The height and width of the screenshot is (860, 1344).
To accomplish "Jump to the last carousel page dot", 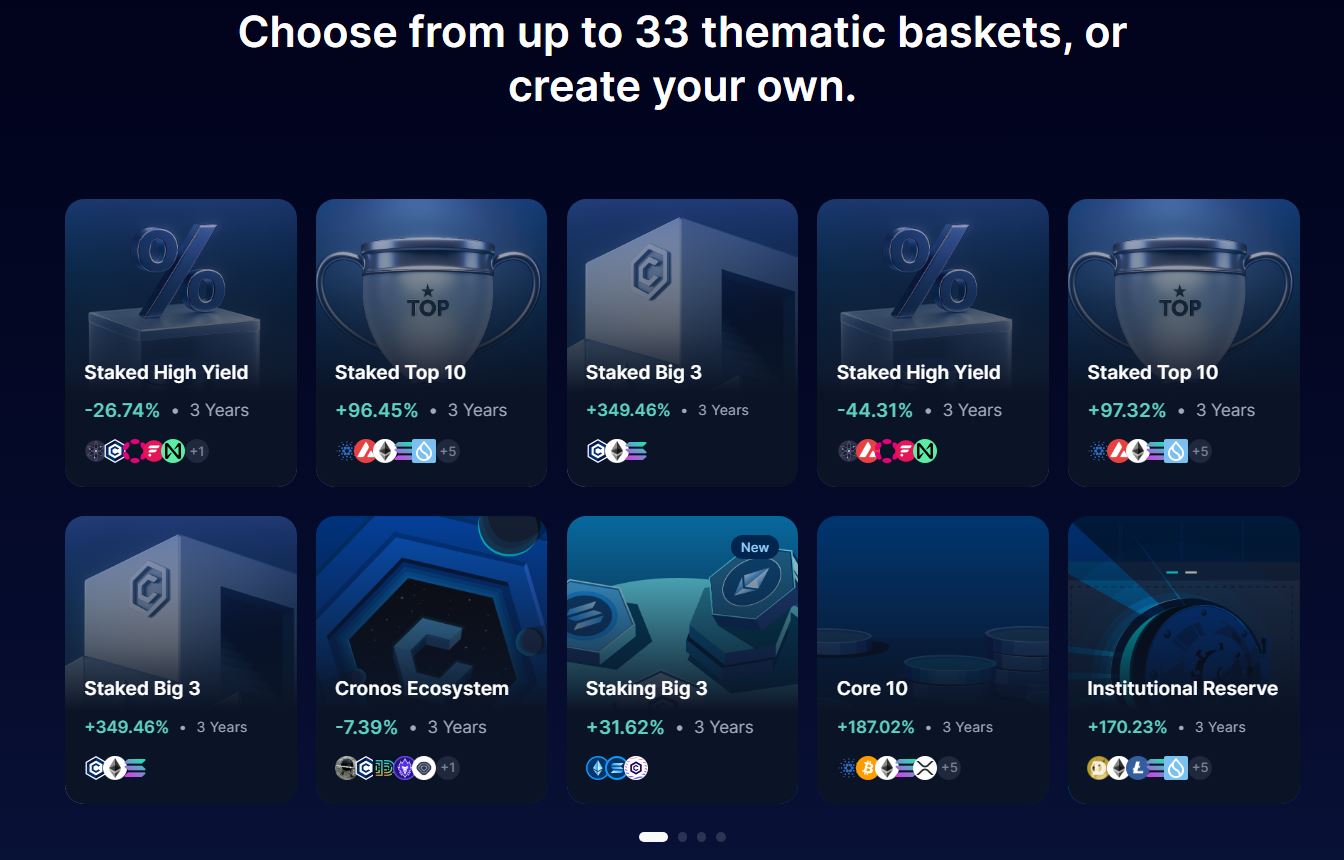I will point(721,837).
